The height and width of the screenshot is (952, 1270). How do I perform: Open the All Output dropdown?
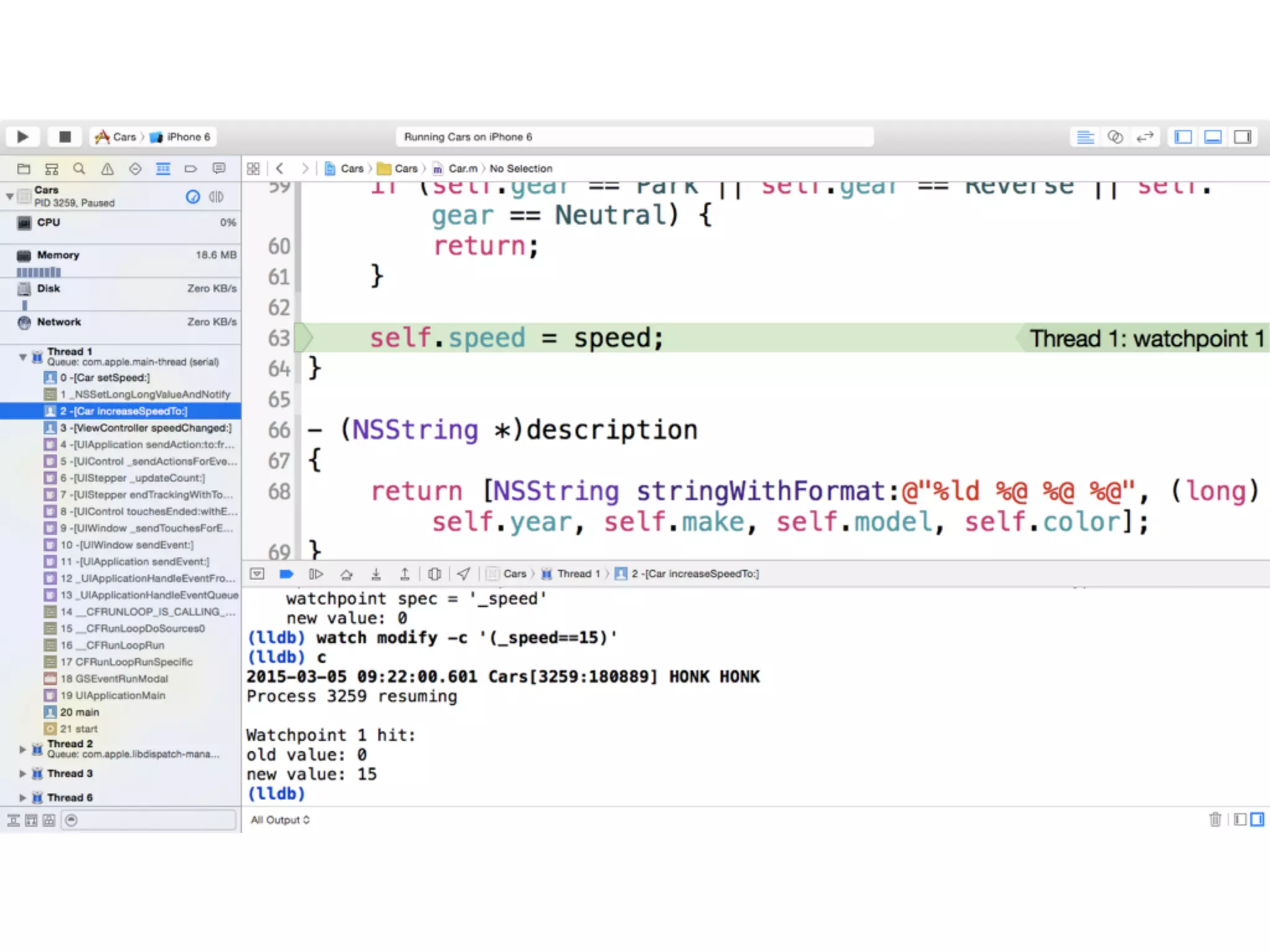[x=280, y=820]
